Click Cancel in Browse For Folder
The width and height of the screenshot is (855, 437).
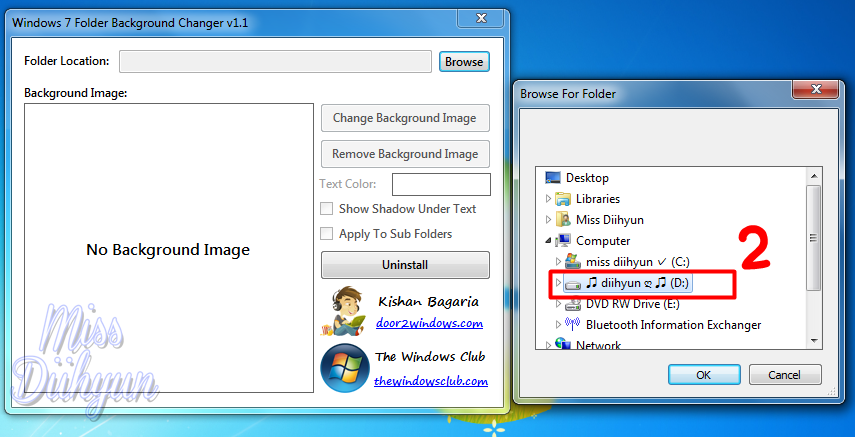[785, 375]
